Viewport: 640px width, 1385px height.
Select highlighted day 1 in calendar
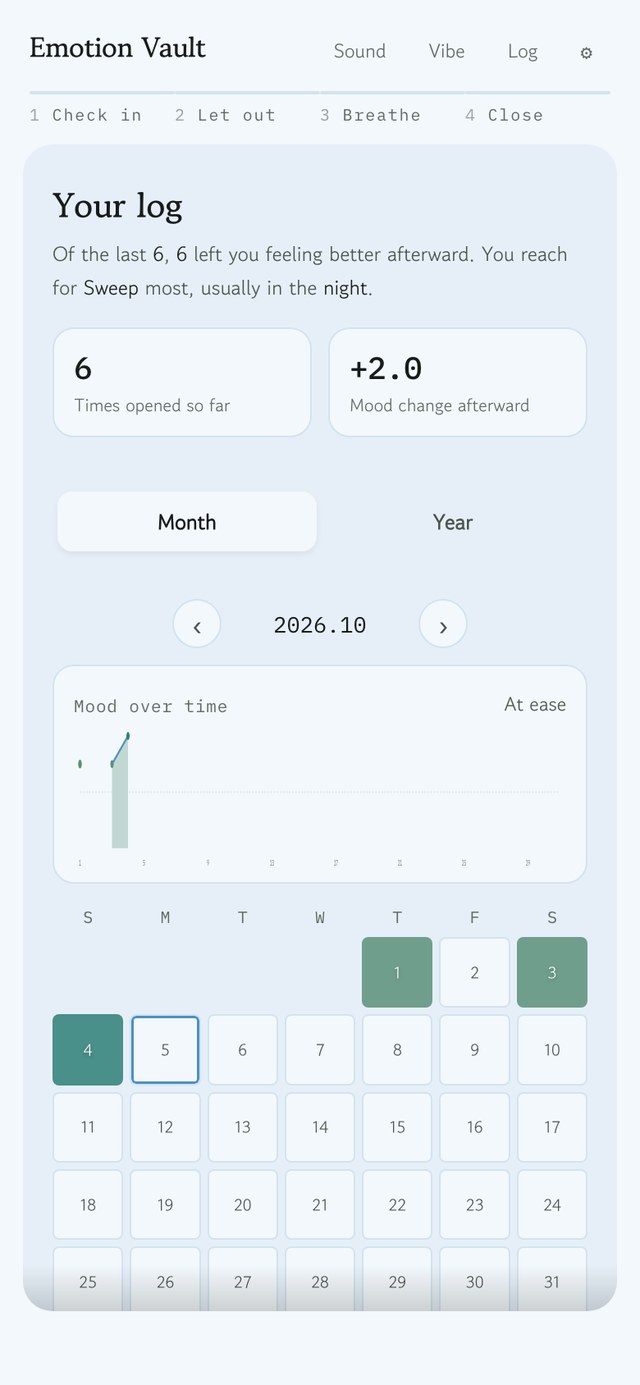tap(397, 972)
